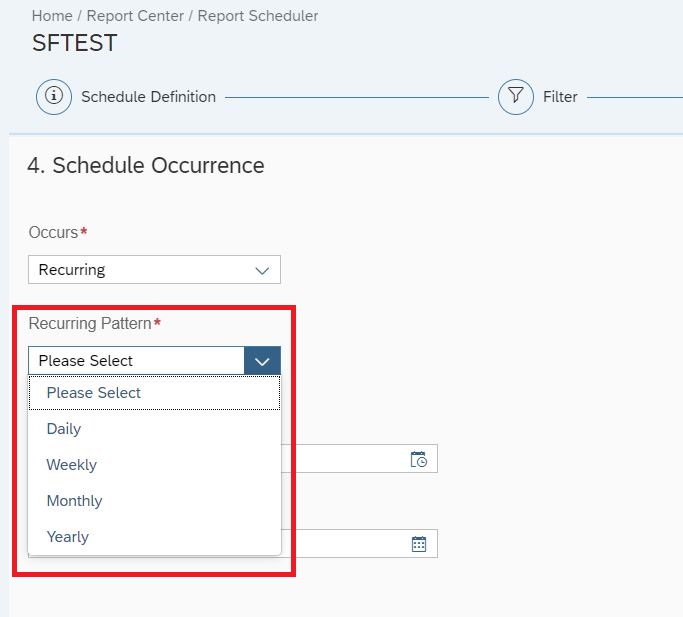Choose Daily from the pattern list
683x617 pixels.
(154, 429)
